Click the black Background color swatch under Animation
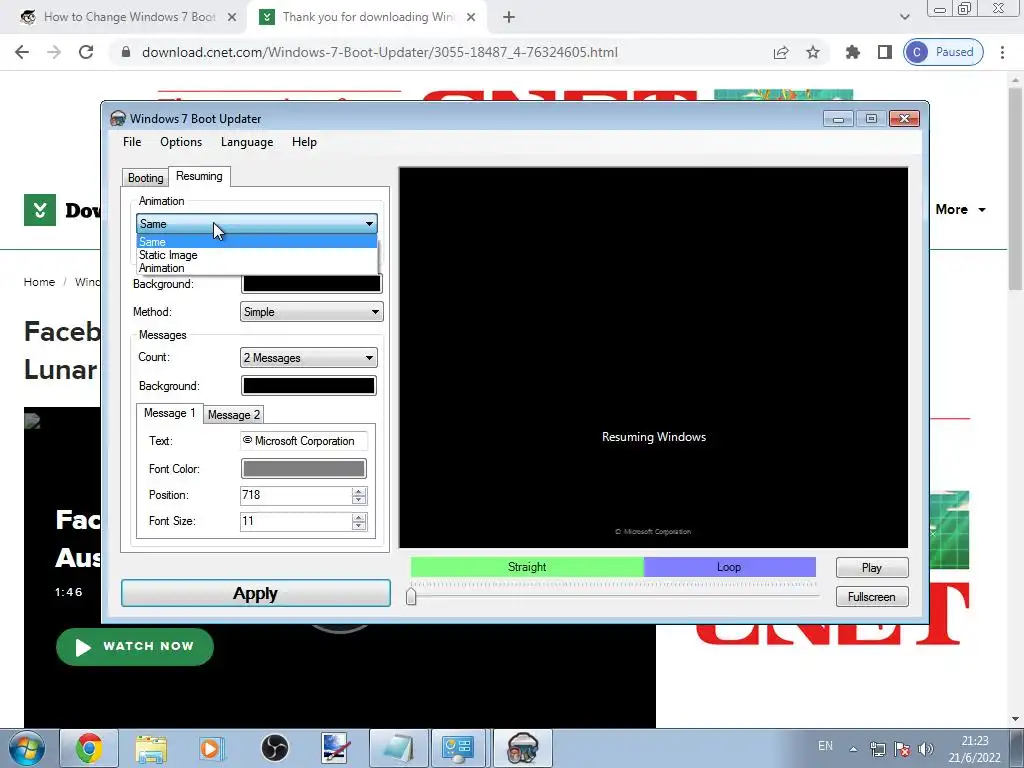This screenshot has width=1024, height=768. pyautogui.click(x=312, y=283)
